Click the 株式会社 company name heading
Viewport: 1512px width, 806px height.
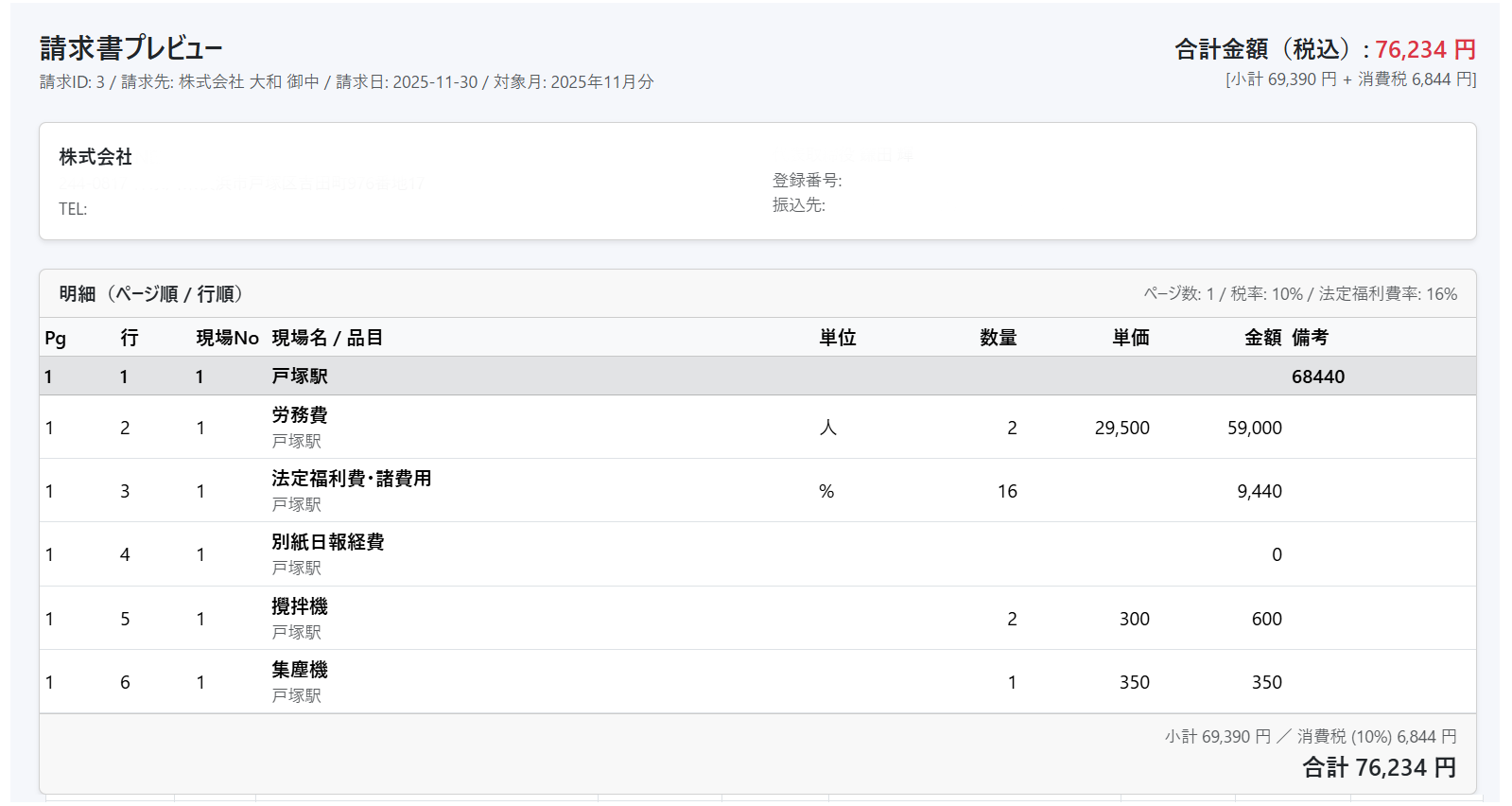[x=96, y=157]
